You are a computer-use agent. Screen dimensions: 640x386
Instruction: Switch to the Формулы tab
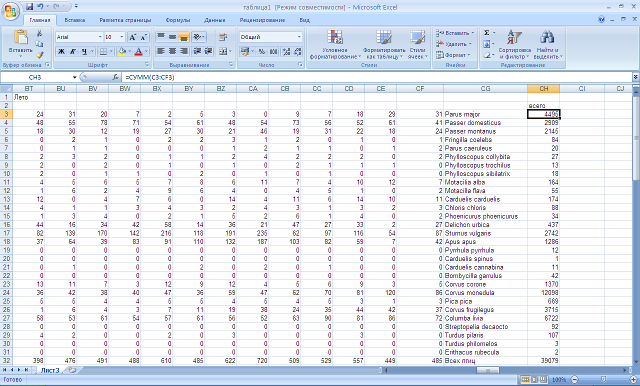[178, 20]
